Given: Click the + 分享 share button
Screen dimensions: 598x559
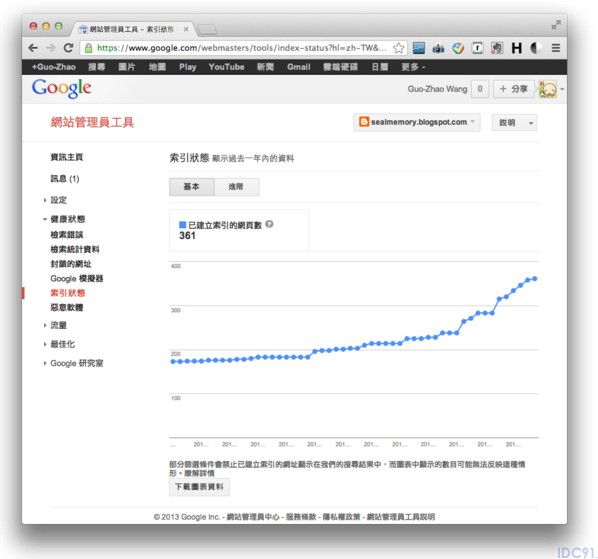Looking at the screenshot, I should point(514,89).
